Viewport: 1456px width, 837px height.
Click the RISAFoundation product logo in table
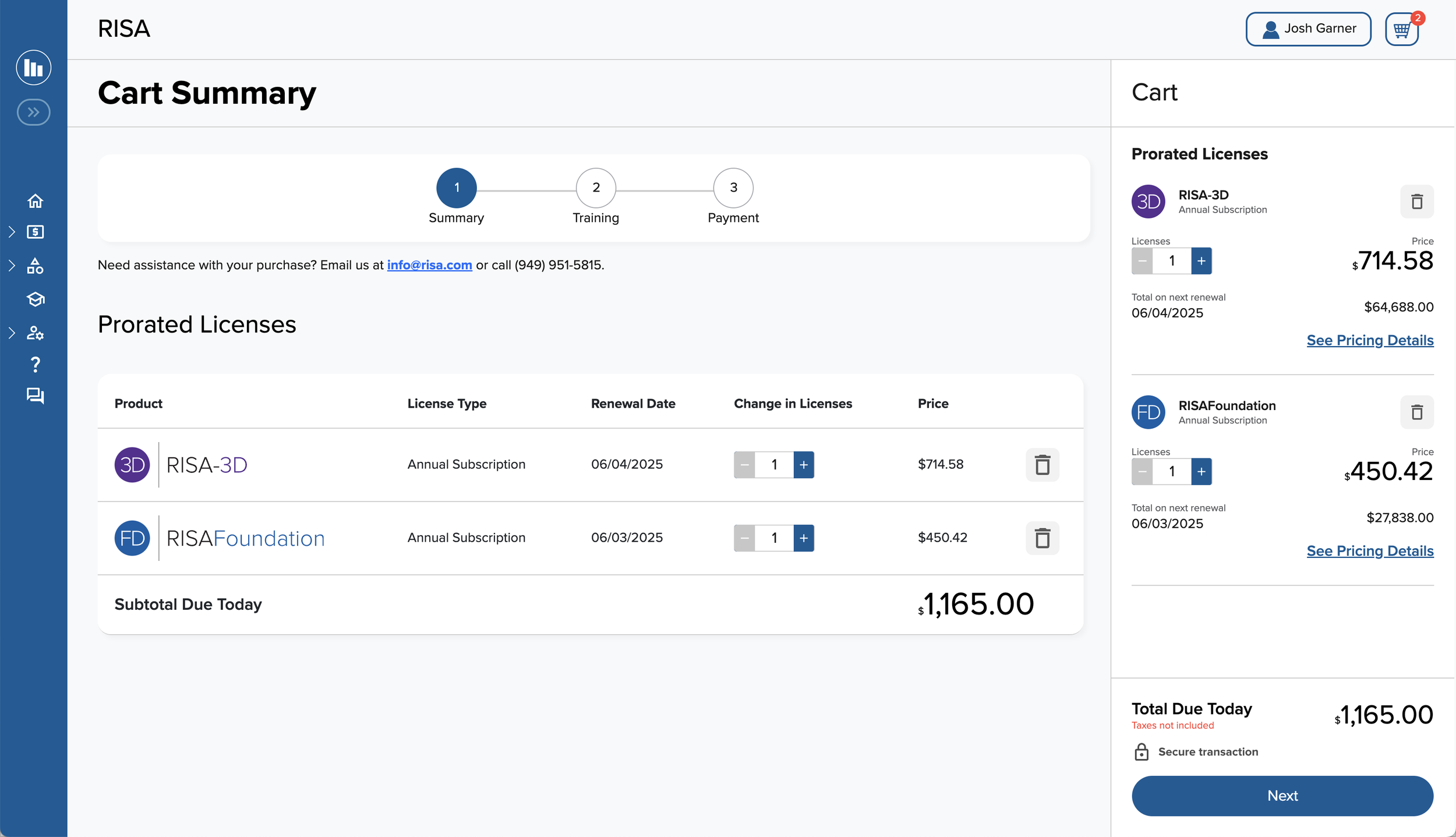point(220,538)
